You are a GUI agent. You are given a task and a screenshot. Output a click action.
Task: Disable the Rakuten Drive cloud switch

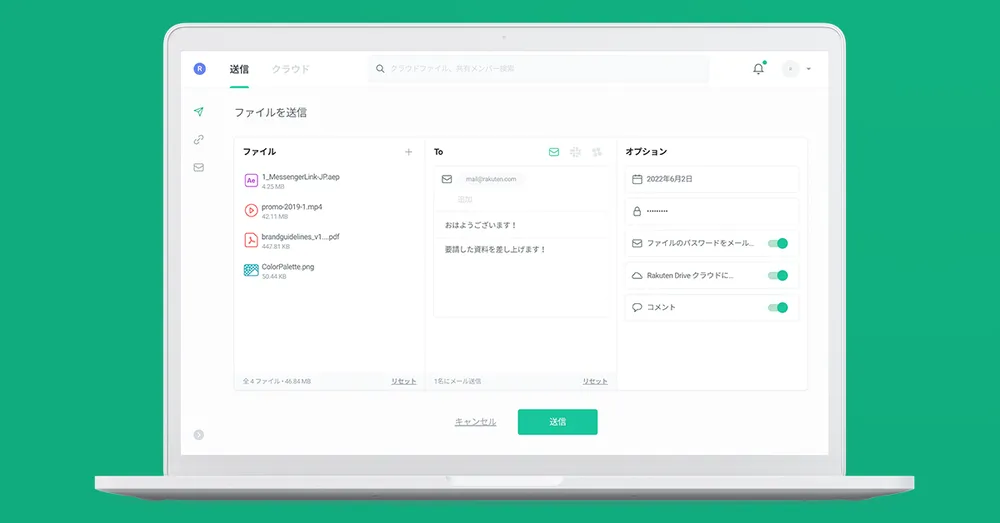coord(777,275)
